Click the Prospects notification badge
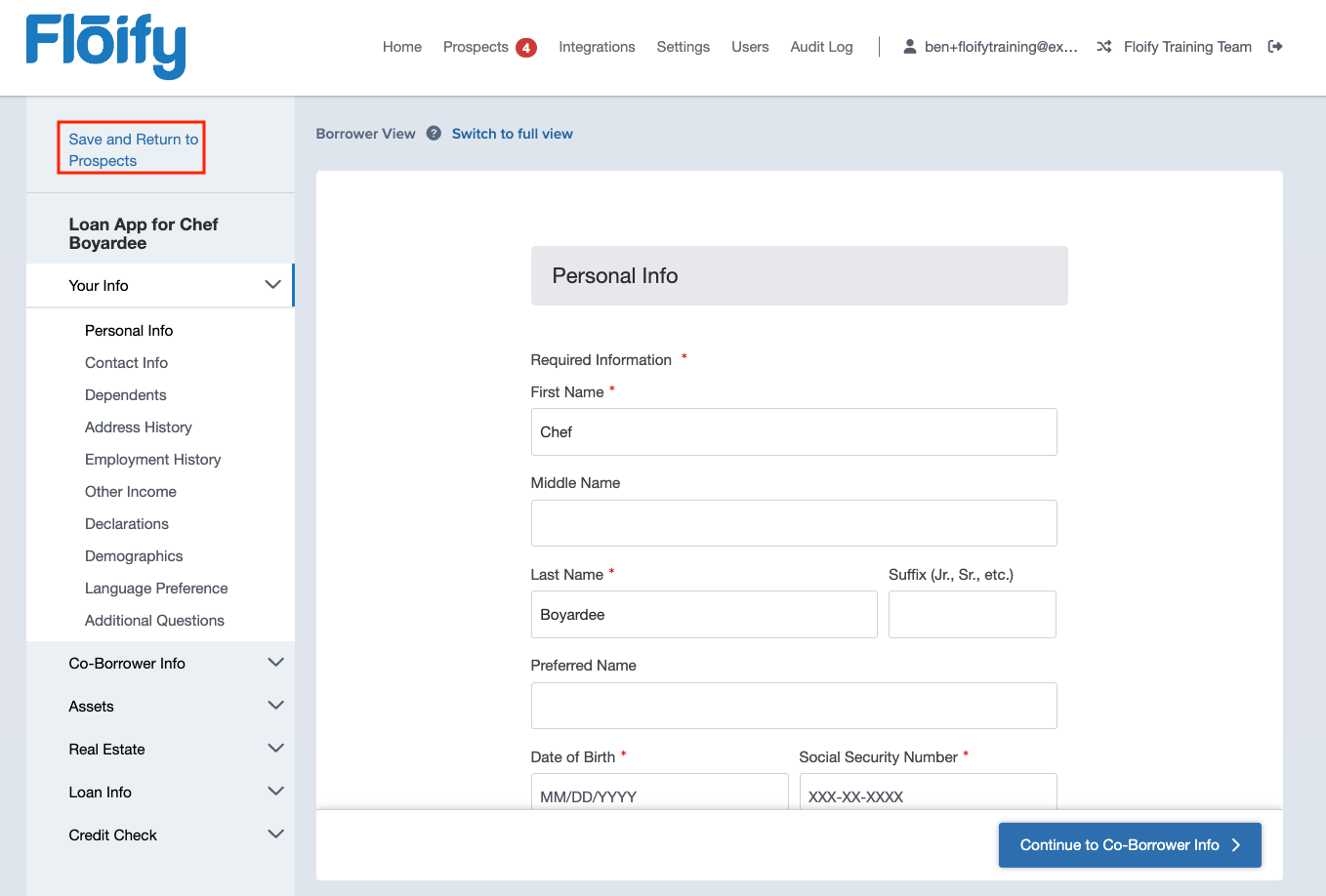 point(526,48)
